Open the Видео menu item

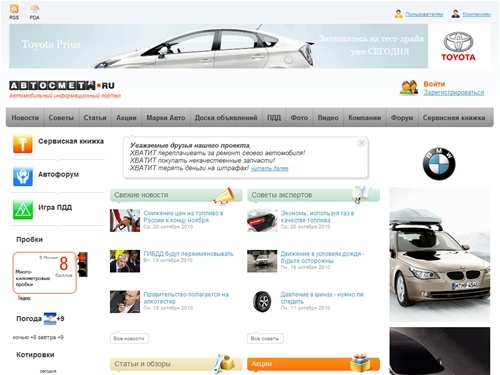pos(328,118)
